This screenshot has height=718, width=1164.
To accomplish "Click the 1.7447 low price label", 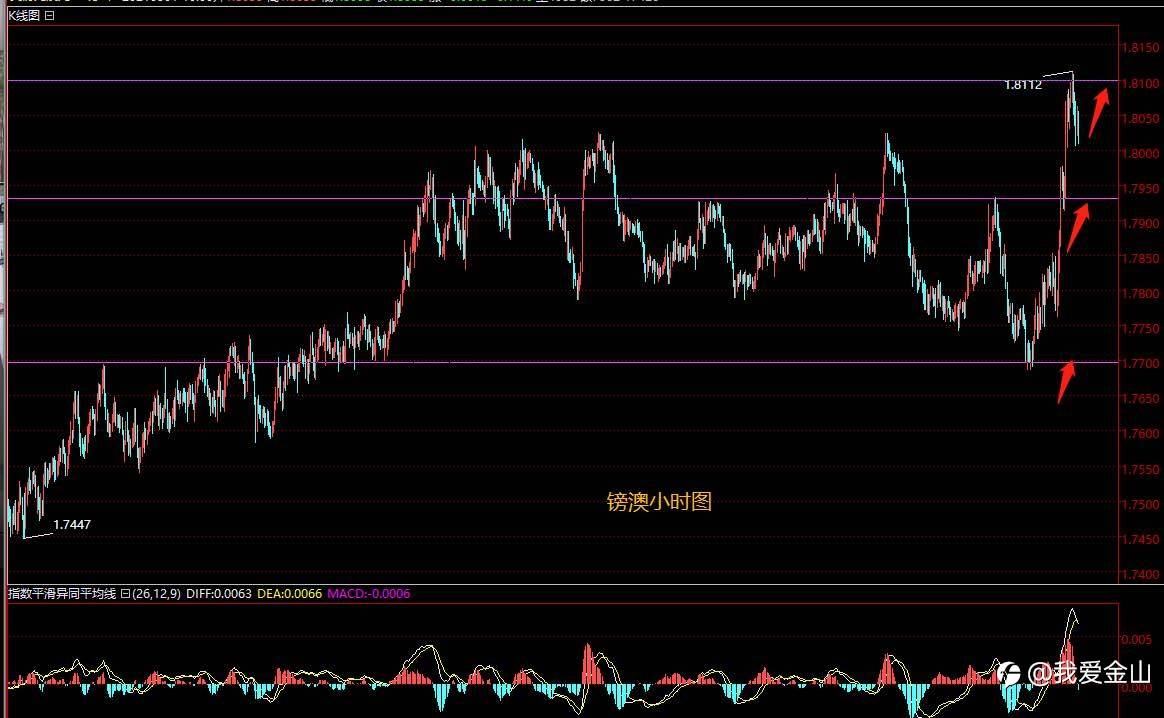I will 72,524.
